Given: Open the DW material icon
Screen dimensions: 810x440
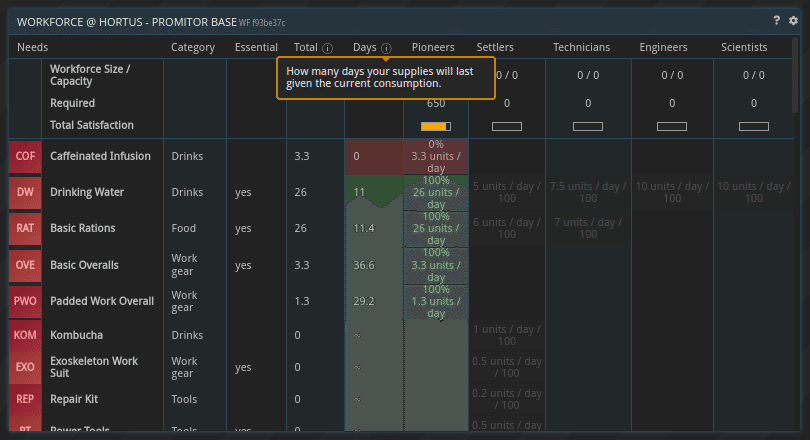Looking at the screenshot, I should (x=25, y=192).
